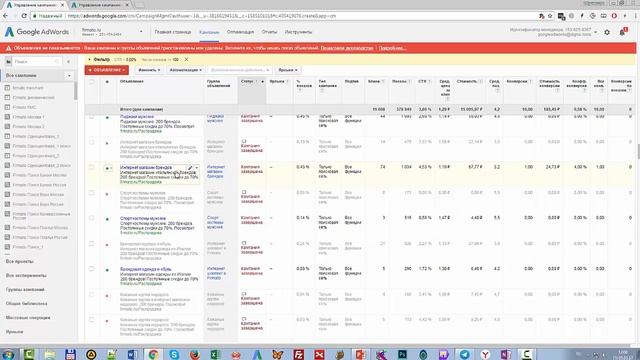Check the highlighted Интернет магазин брендов ad row
Image resolution: width=640 pixels, height=360 pixels.
(91, 167)
